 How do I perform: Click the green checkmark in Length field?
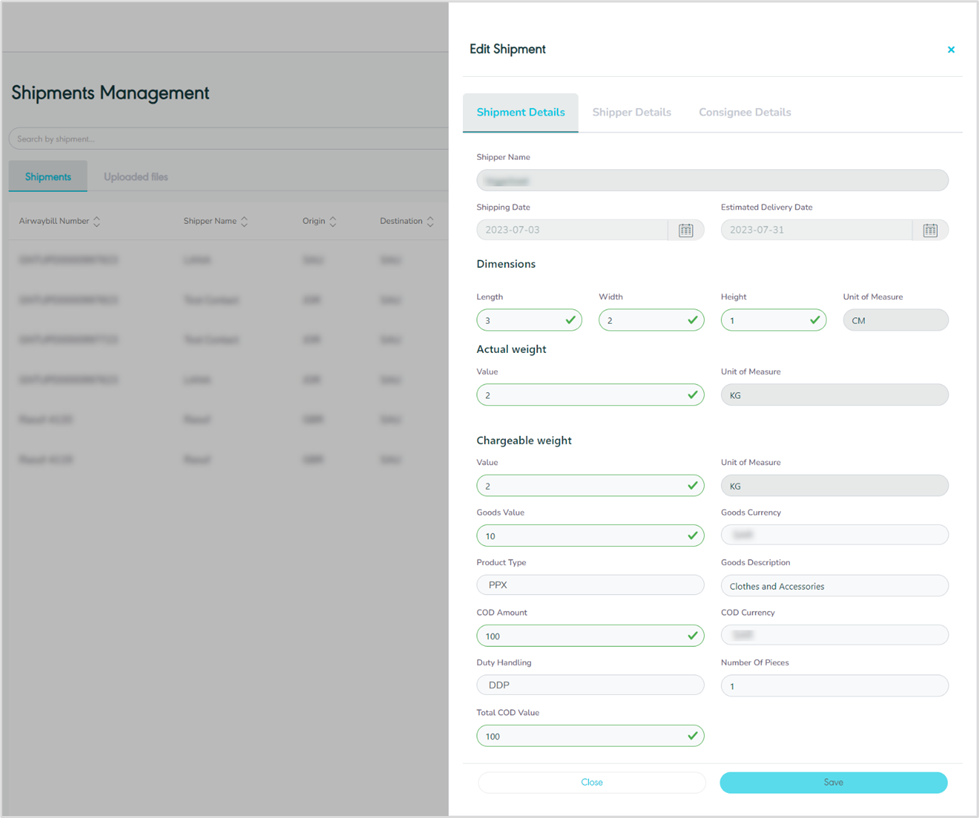coord(570,320)
